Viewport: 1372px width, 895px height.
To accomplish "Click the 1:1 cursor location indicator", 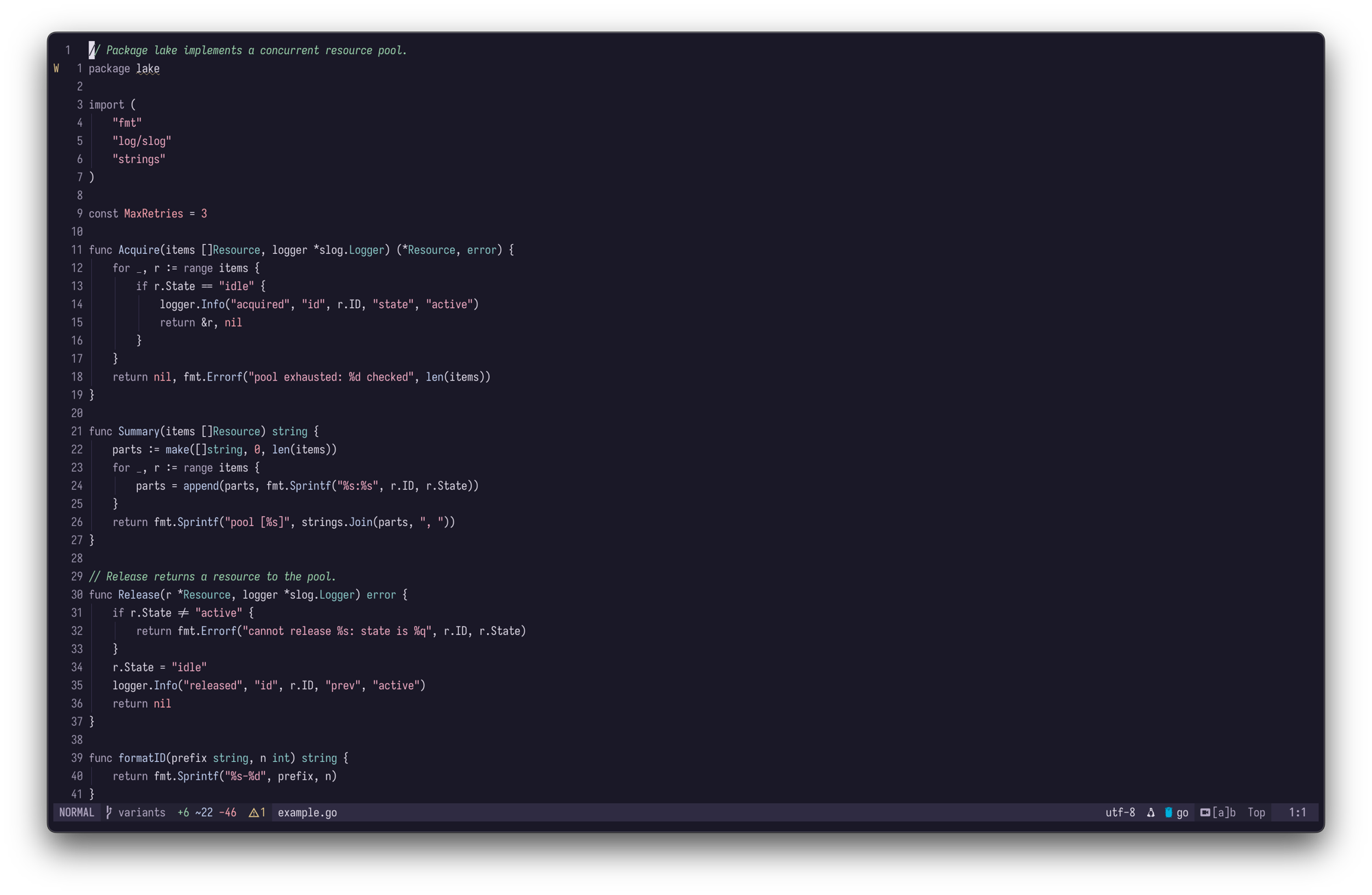I will (x=1297, y=812).
